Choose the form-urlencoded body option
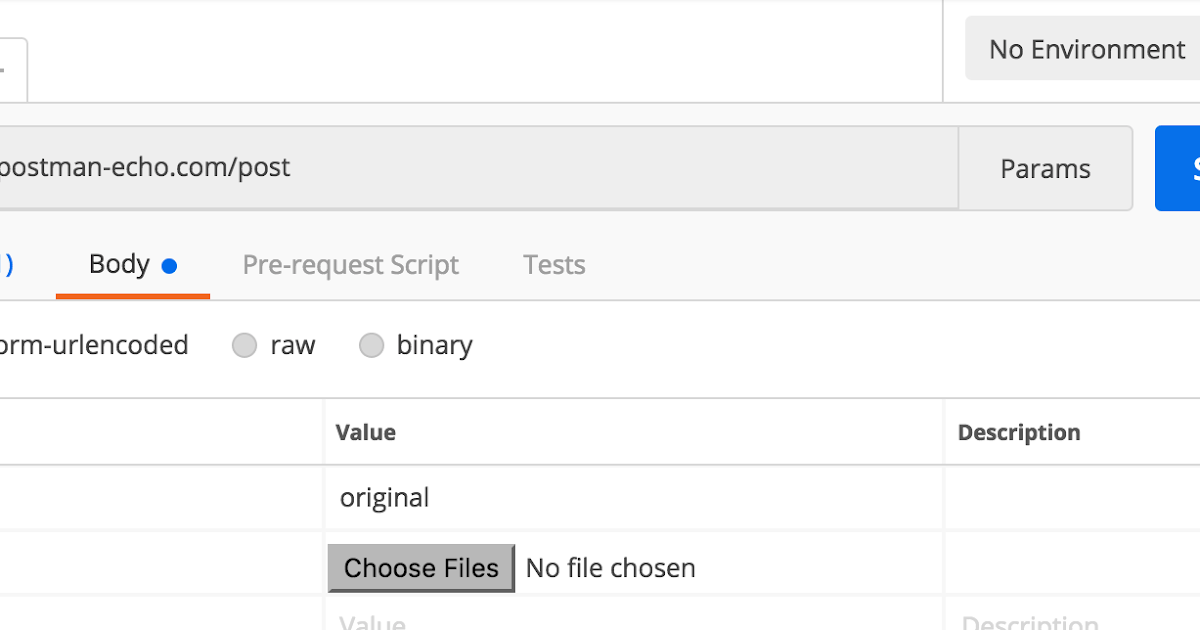The height and width of the screenshot is (630, 1200). [94, 346]
